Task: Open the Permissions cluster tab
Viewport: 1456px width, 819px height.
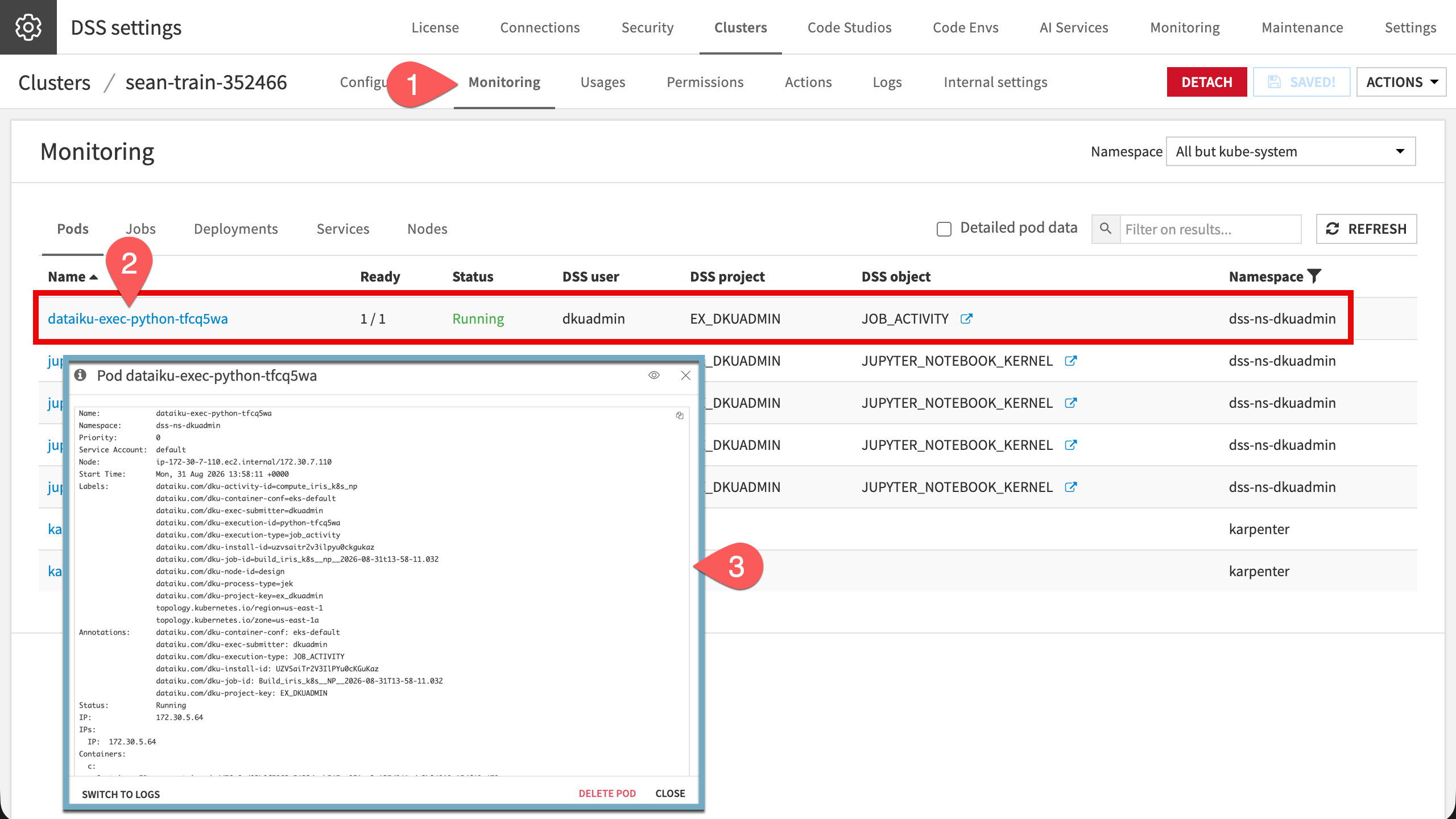Action: [705, 82]
